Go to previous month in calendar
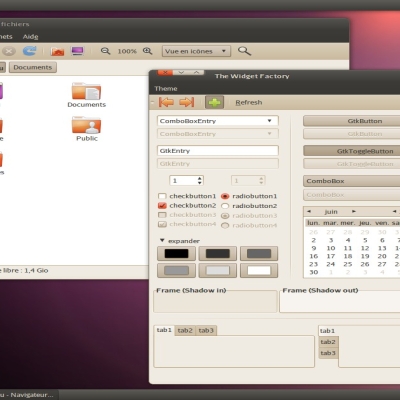 pyautogui.click(x=309, y=211)
